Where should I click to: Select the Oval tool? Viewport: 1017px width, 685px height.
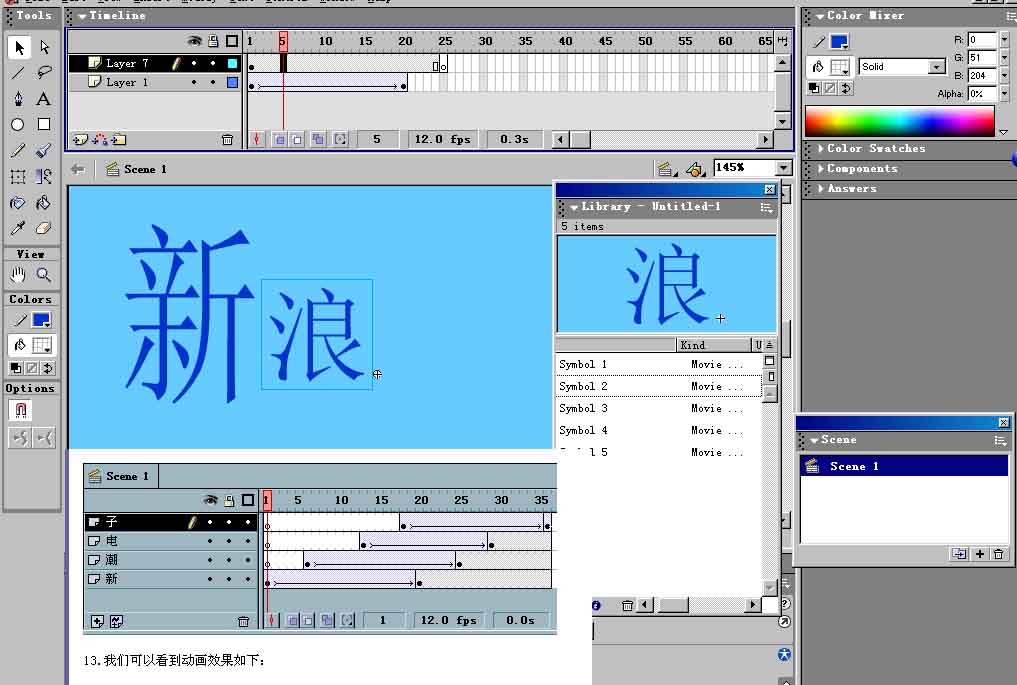[18, 125]
